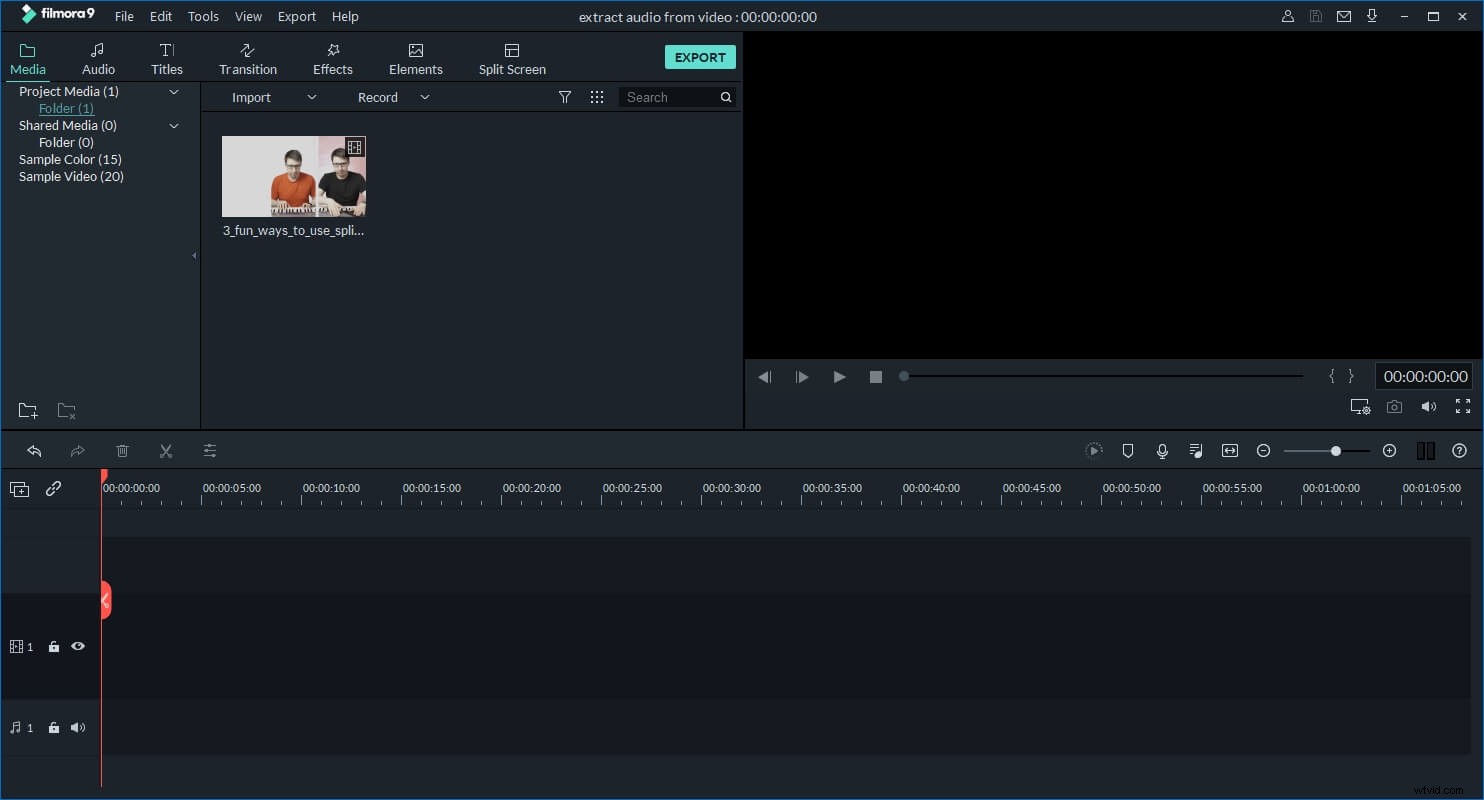Expand the Project Media section
This screenshot has height=800, width=1484.
[173, 91]
